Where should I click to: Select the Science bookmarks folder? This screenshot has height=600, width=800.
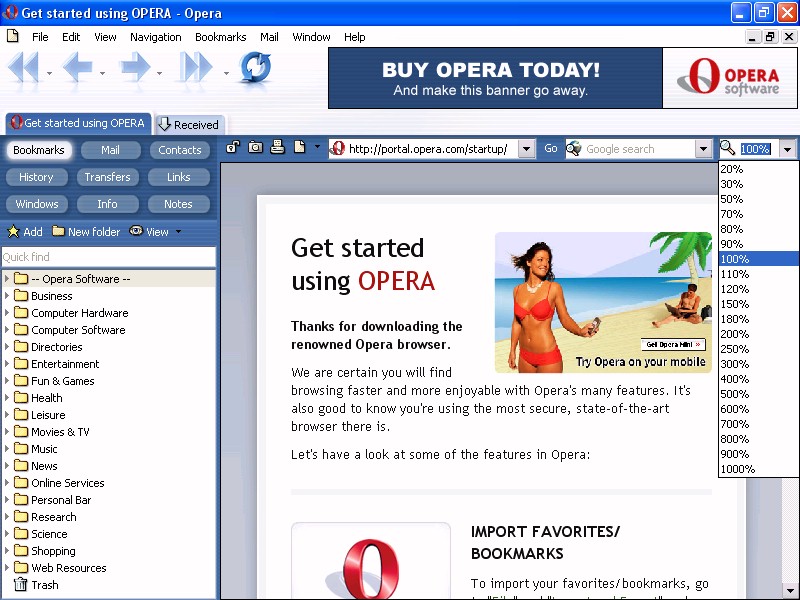49,534
